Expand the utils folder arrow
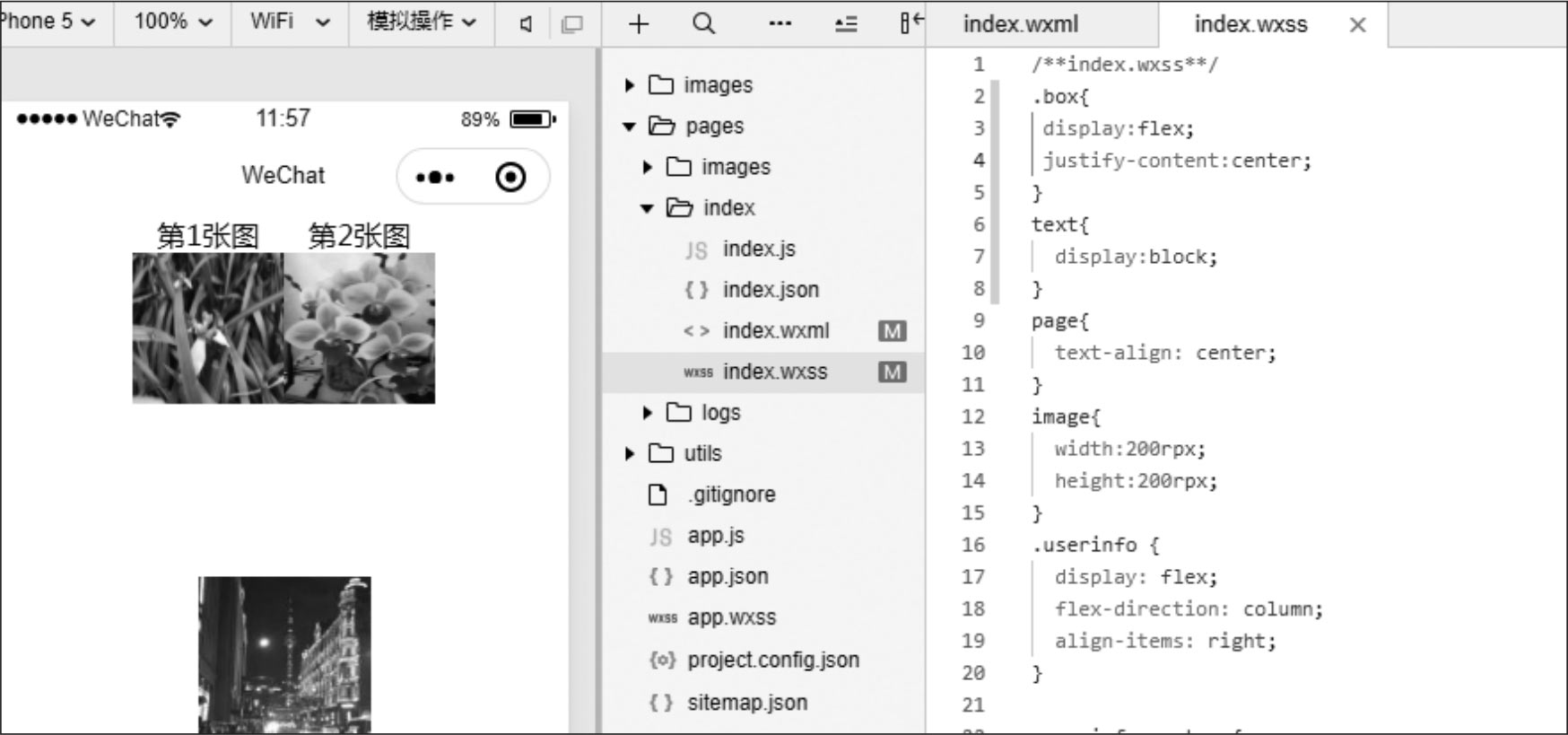Screen dimensions: 1568x735 (630, 454)
